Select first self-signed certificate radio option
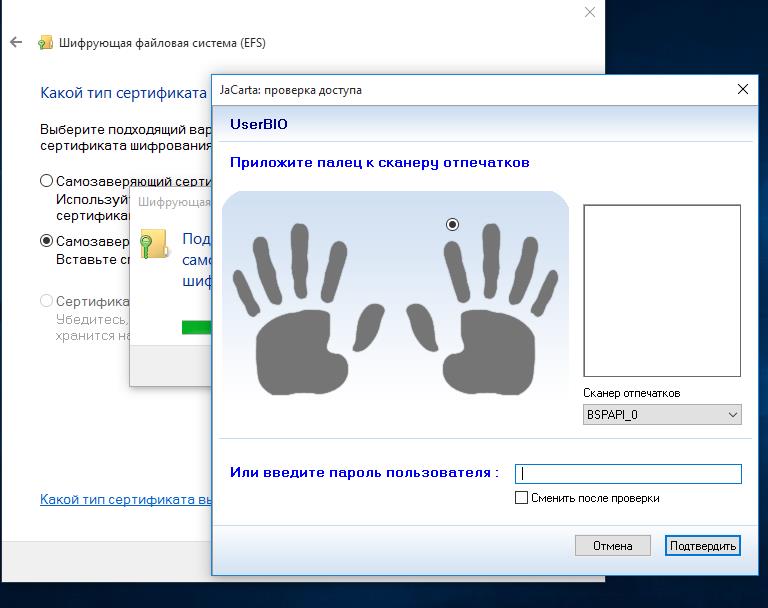The width and height of the screenshot is (768, 608). coord(47,181)
